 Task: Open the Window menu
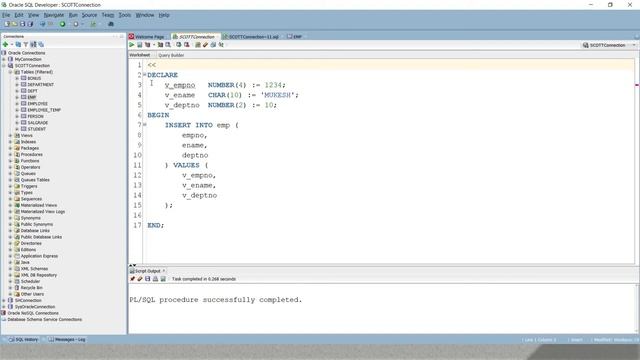pyautogui.click(x=145, y=15)
